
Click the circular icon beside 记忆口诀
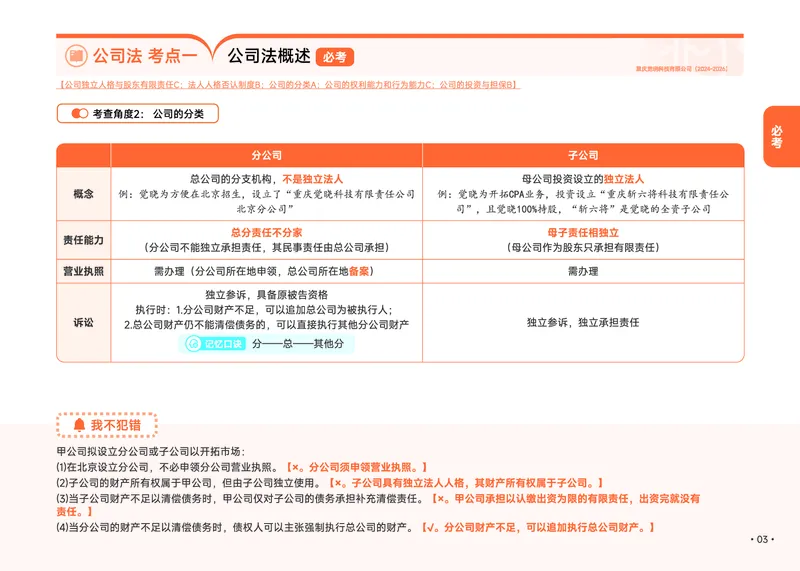coord(193,344)
